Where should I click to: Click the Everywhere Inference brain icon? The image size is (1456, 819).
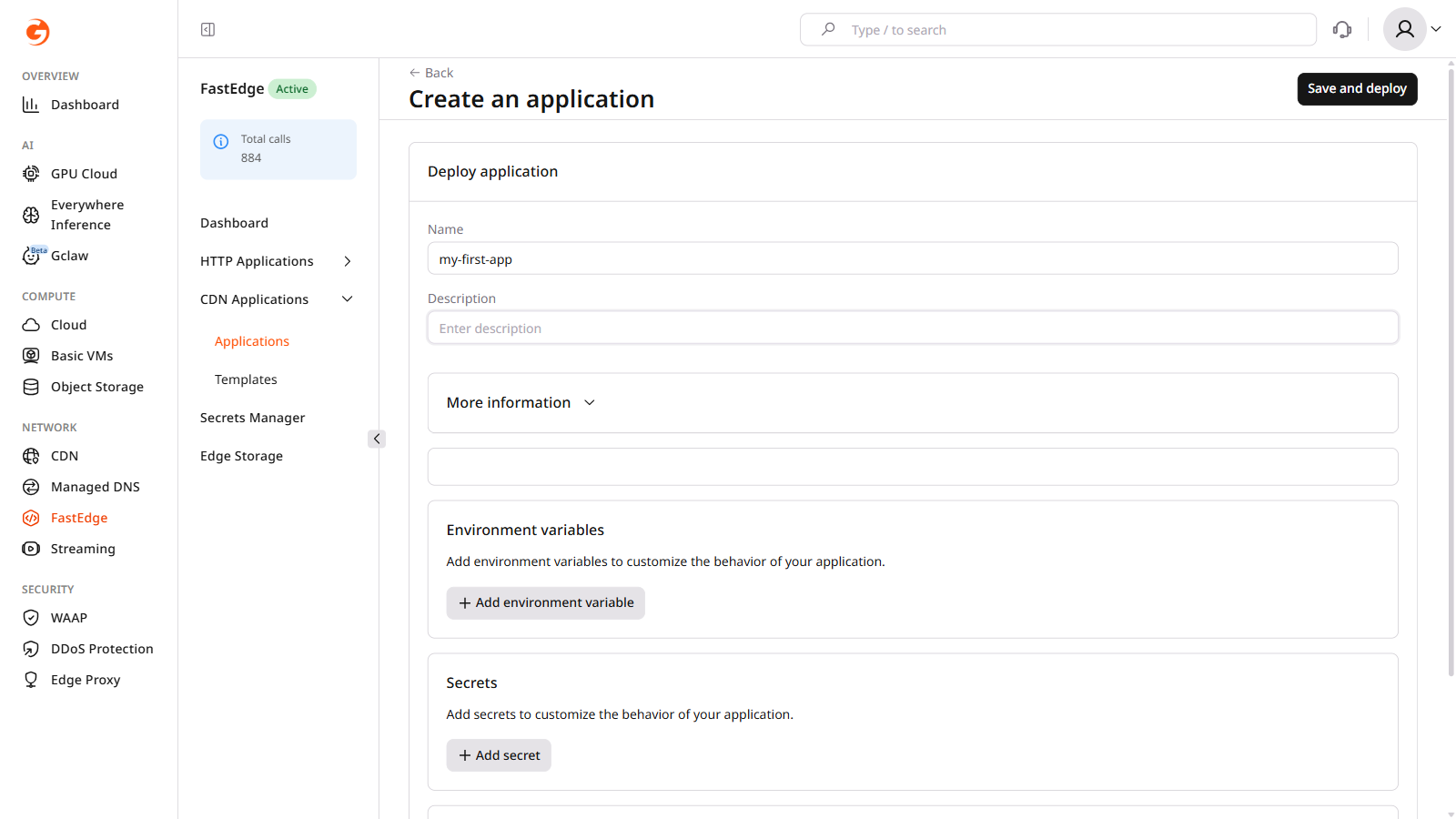31,215
